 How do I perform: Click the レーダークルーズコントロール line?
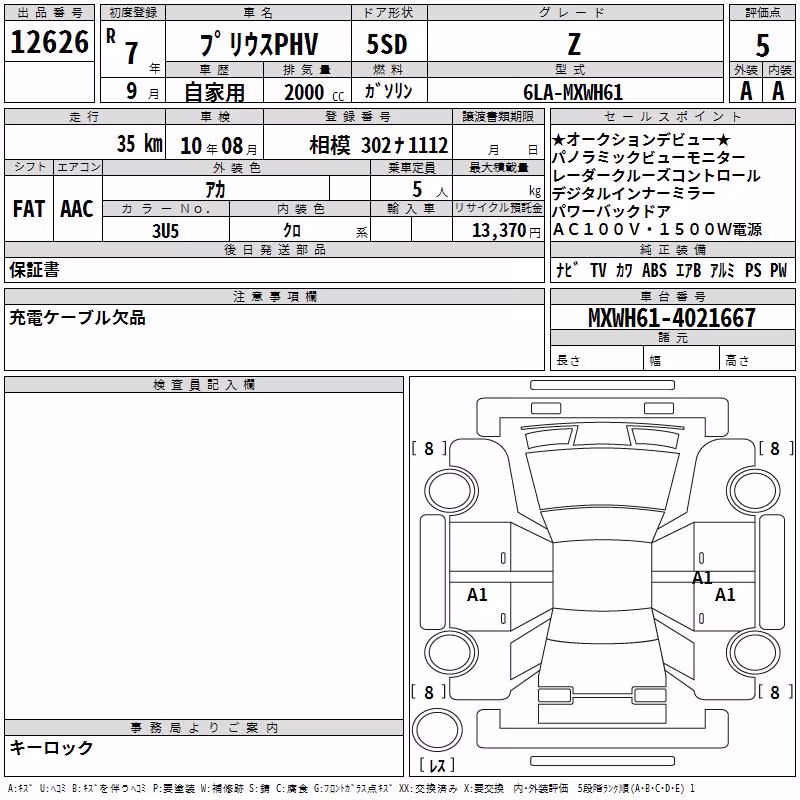click(656, 175)
